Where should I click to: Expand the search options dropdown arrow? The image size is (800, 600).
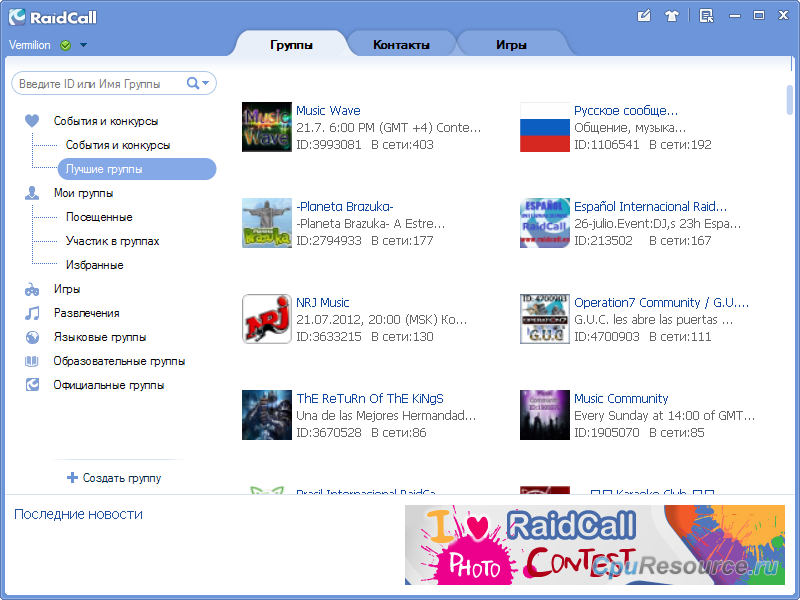tap(205, 83)
